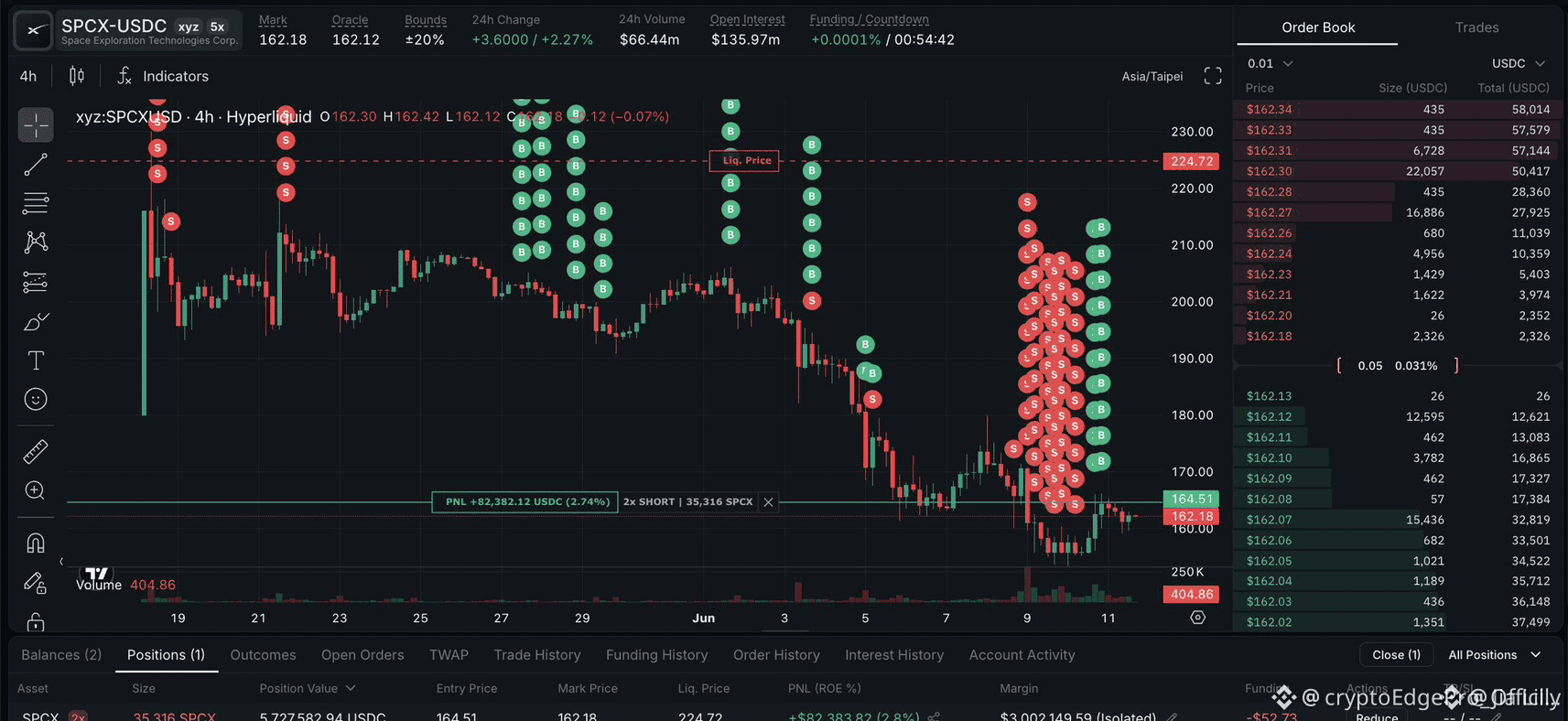Open the Fibonacci retracement lines tool
The height and width of the screenshot is (721, 1568).
(36, 203)
